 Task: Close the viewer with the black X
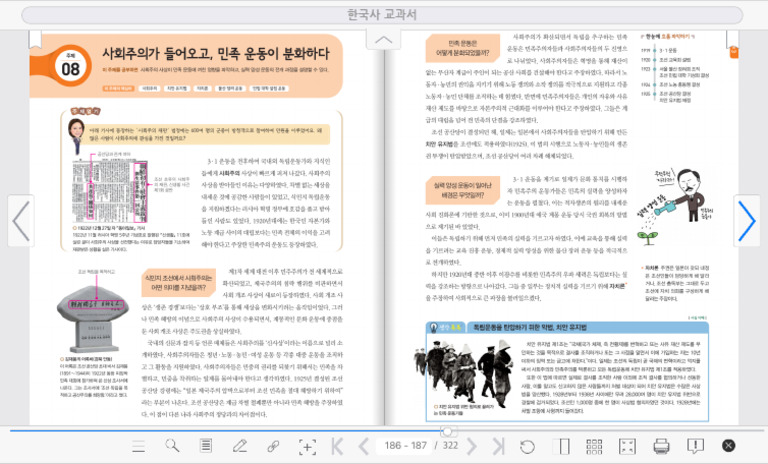pyautogui.click(x=728, y=445)
